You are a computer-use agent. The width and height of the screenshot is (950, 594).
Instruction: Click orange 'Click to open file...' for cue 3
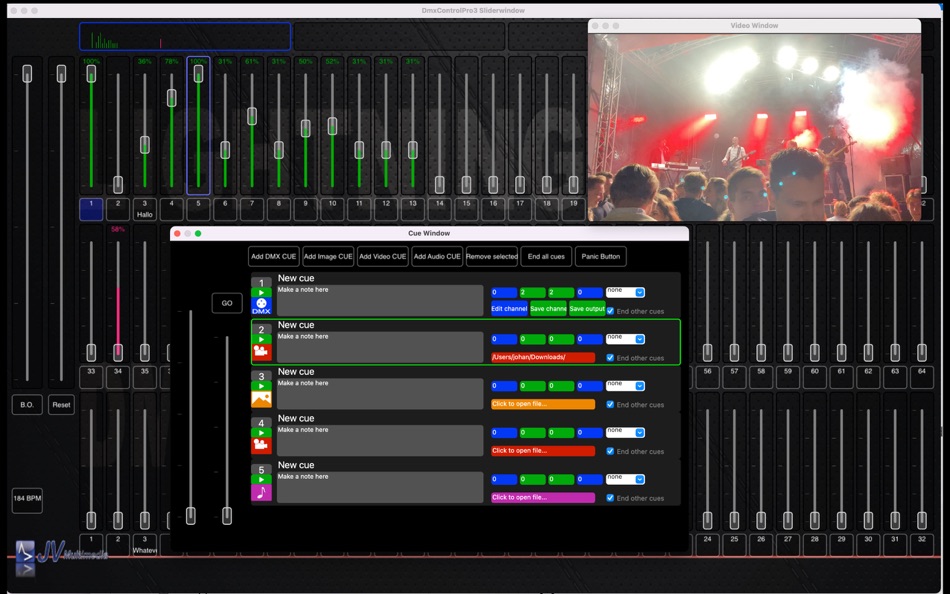pos(543,404)
